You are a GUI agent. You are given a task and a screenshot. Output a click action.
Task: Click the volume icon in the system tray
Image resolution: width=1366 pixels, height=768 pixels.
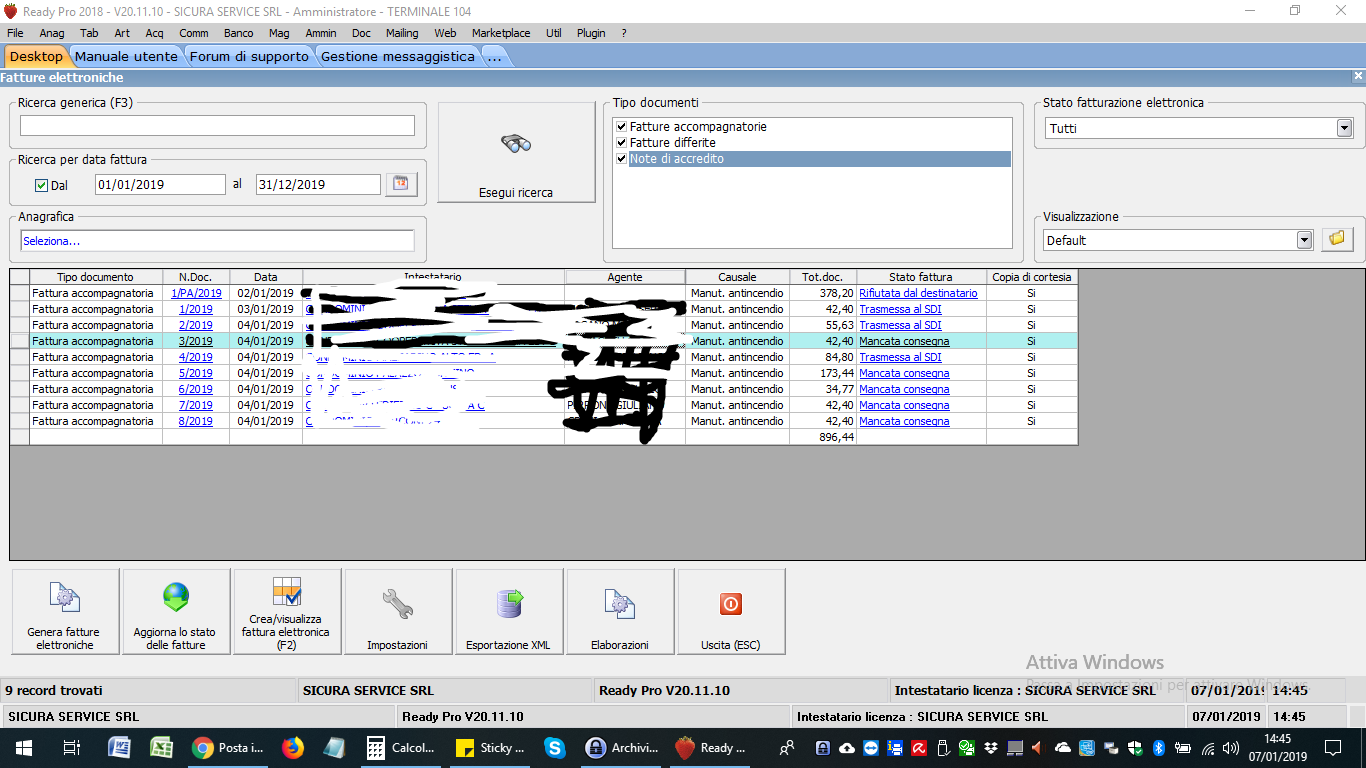pyautogui.click(x=1231, y=748)
